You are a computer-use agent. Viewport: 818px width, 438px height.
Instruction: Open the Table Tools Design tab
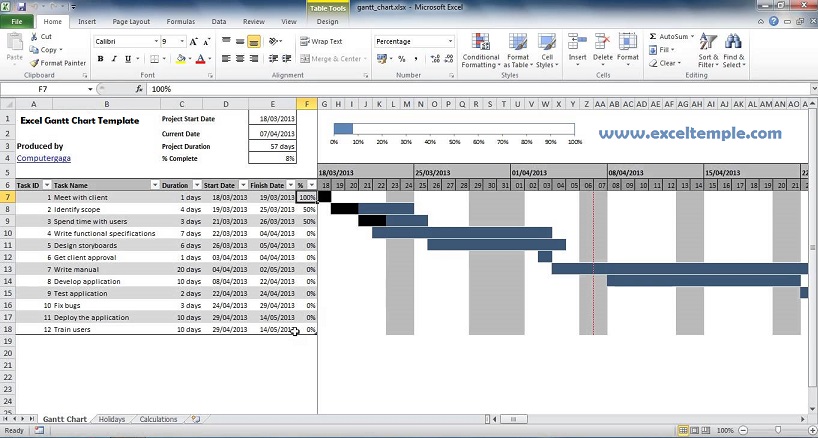[x=327, y=21]
